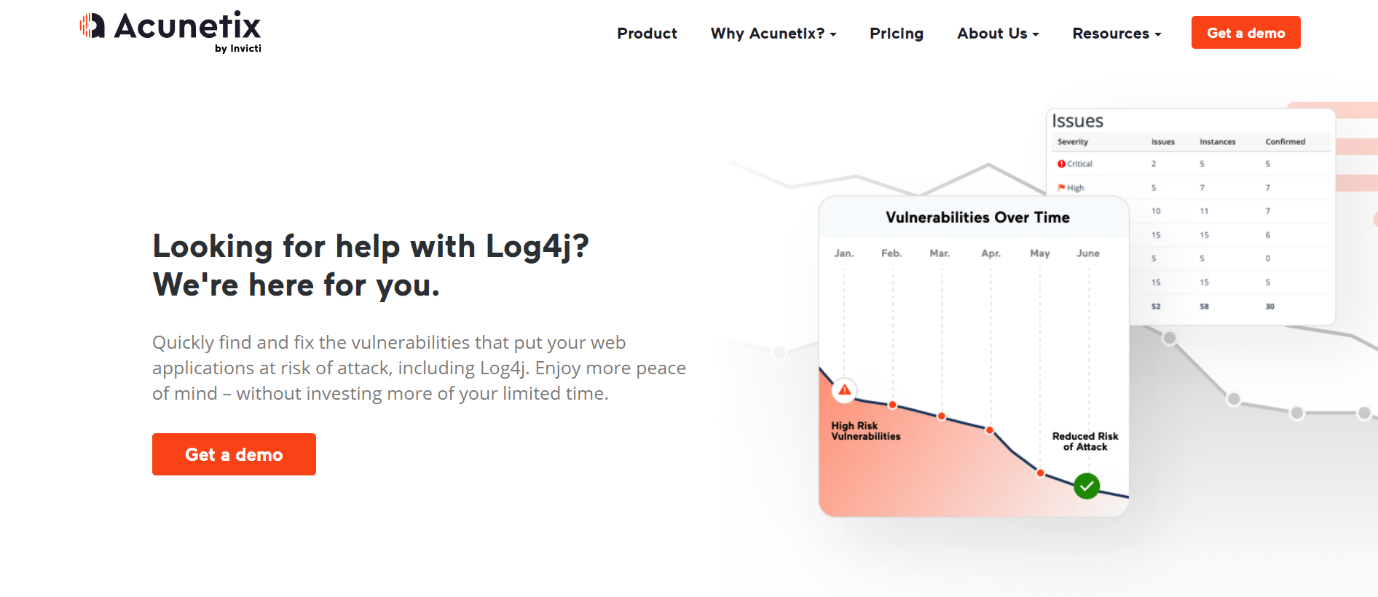Click the Instances column header
Screen dimensions: 1378x597
click(1218, 142)
